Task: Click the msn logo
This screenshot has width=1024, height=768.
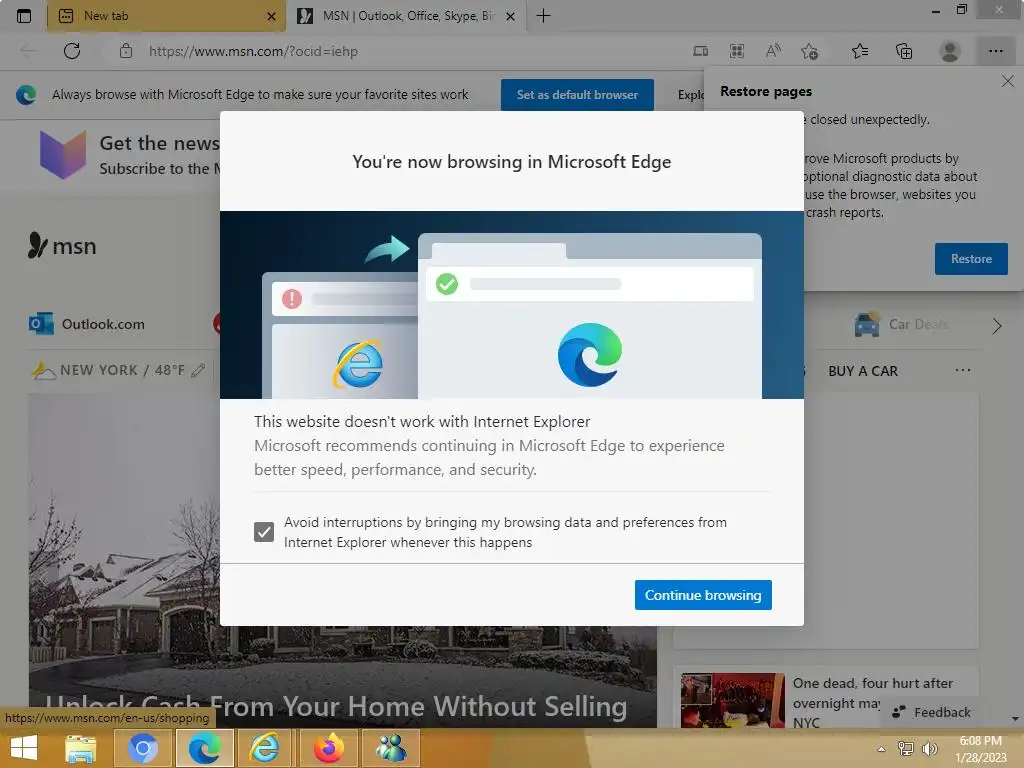Action: coord(62,246)
